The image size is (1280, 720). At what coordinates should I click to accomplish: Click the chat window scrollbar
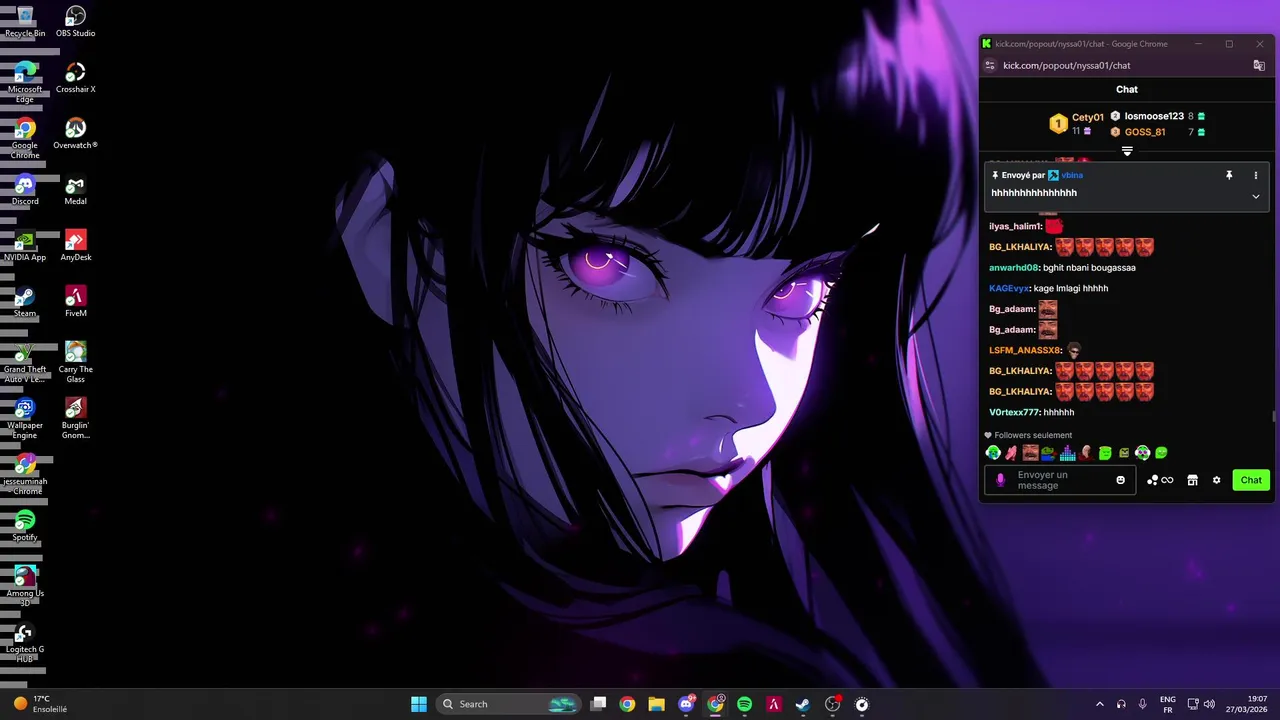pyautogui.click(x=1273, y=416)
